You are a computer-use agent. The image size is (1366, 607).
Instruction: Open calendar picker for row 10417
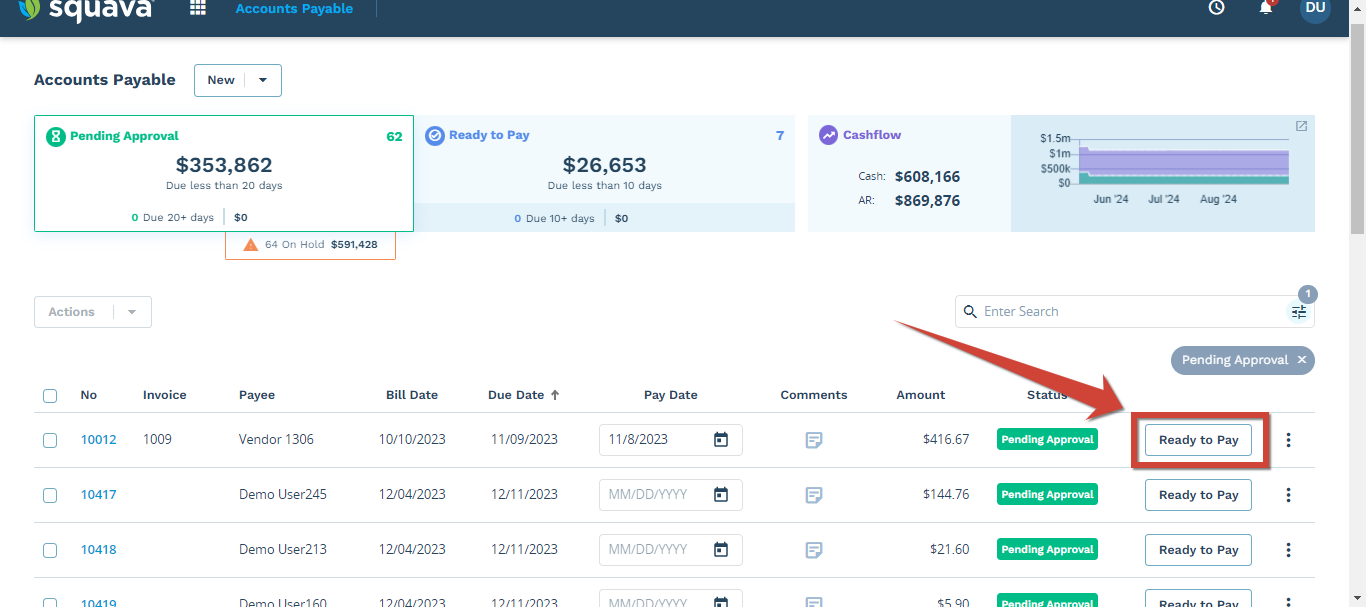pyautogui.click(x=720, y=495)
